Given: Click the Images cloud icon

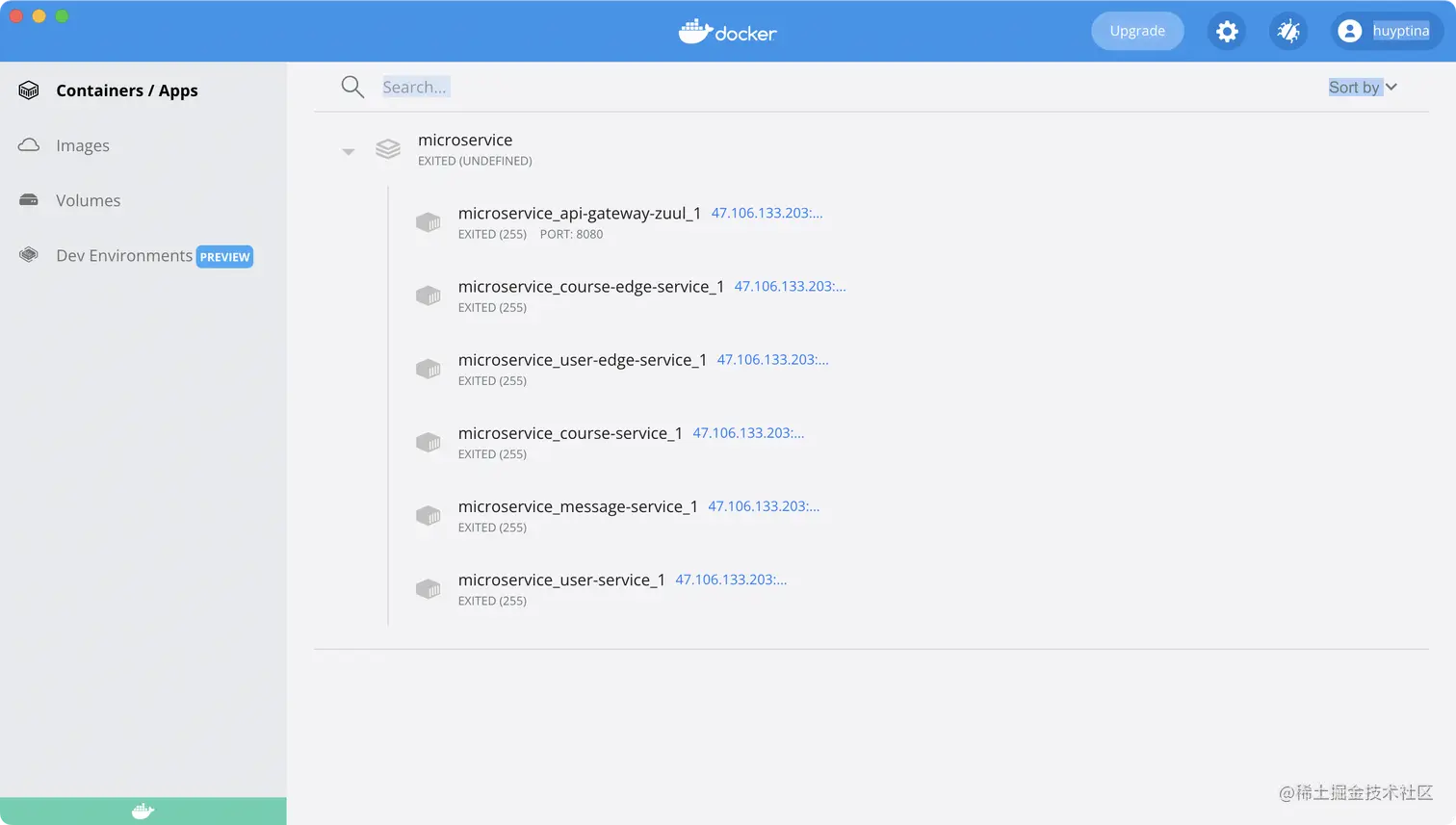Looking at the screenshot, I should (29, 145).
